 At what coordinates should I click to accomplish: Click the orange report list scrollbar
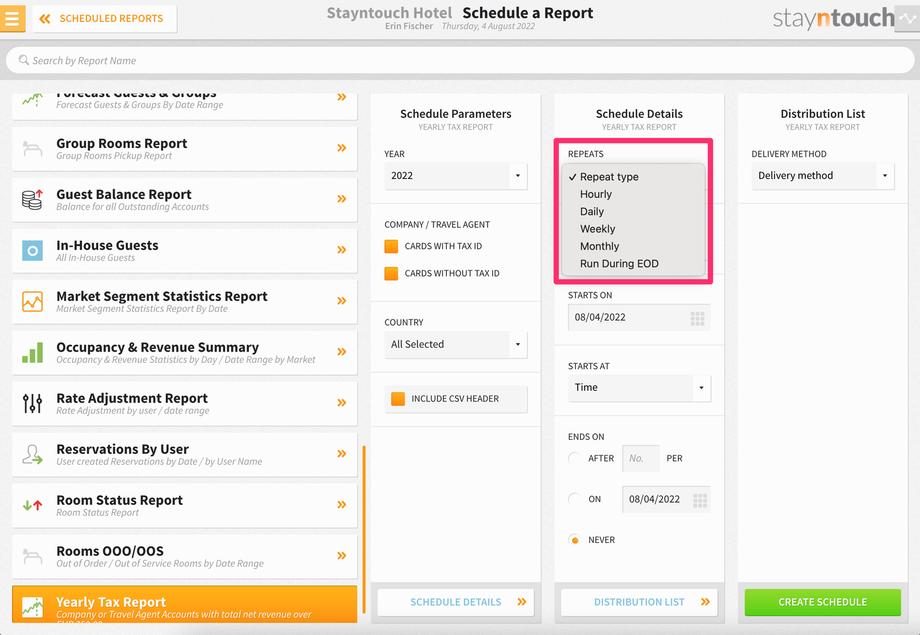click(364, 529)
